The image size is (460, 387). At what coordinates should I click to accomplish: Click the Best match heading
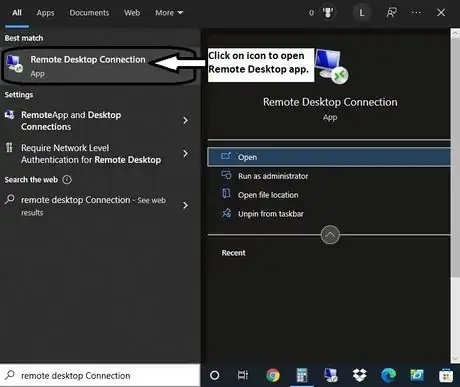(x=24, y=38)
